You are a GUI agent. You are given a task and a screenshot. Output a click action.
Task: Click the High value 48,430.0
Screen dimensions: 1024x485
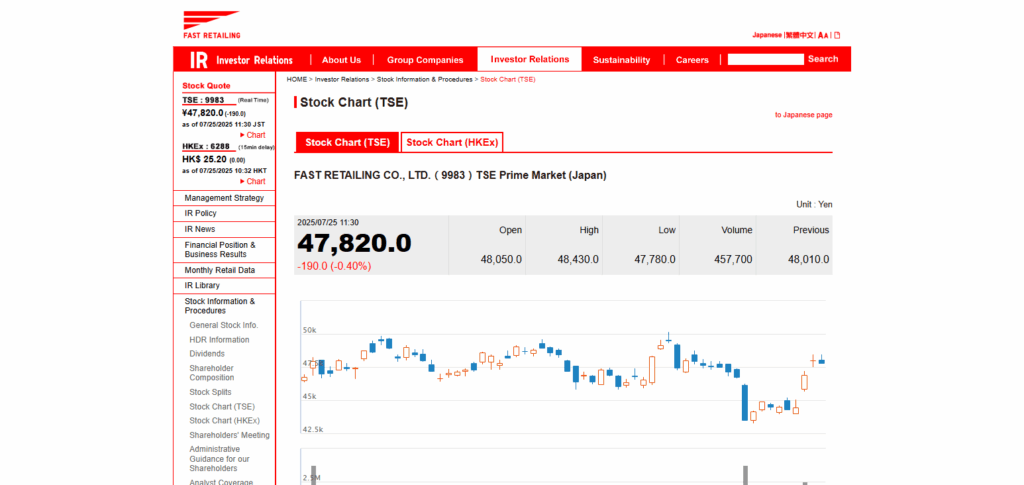tap(578, 260)
